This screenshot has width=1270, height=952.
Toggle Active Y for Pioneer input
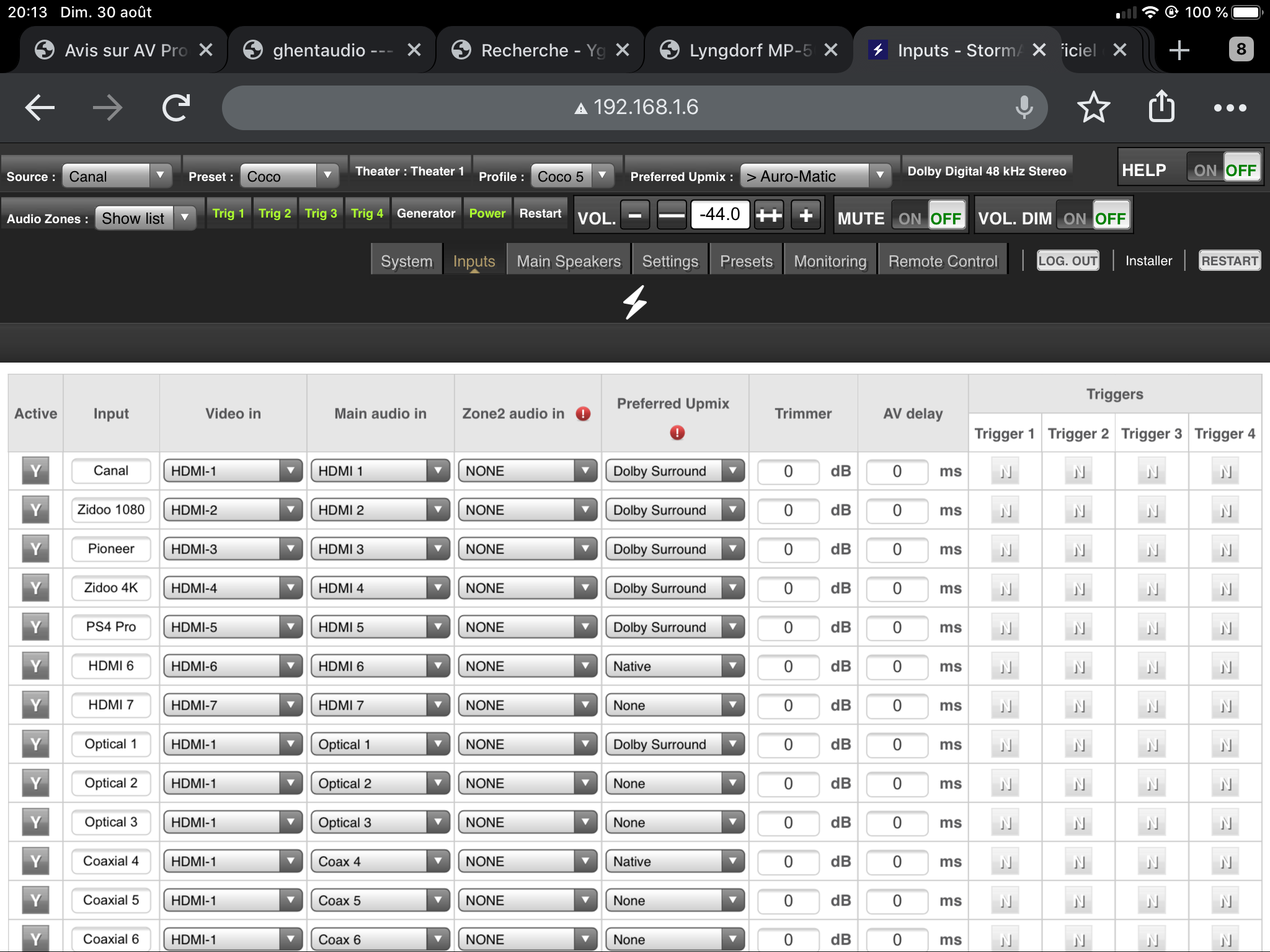tap(35, 549)
